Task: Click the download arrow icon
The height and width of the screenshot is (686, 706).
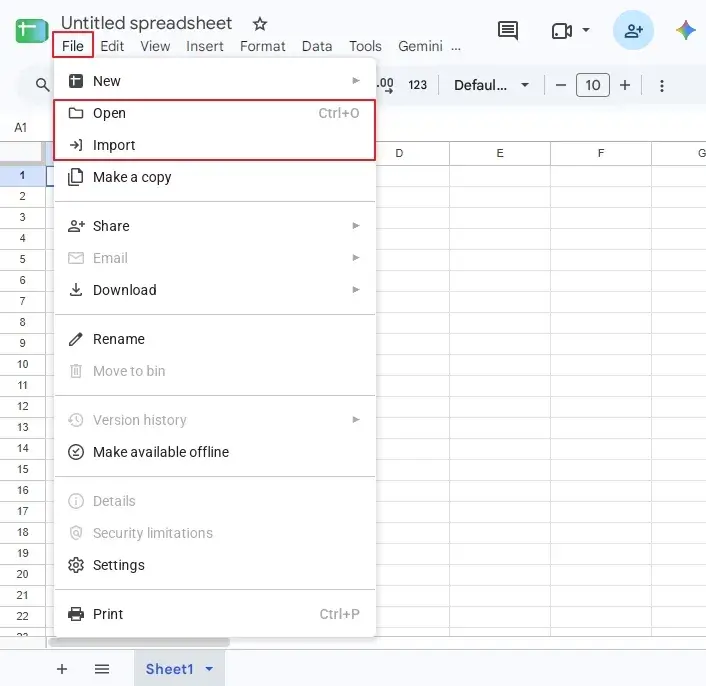Action: [x=76, y=289]
